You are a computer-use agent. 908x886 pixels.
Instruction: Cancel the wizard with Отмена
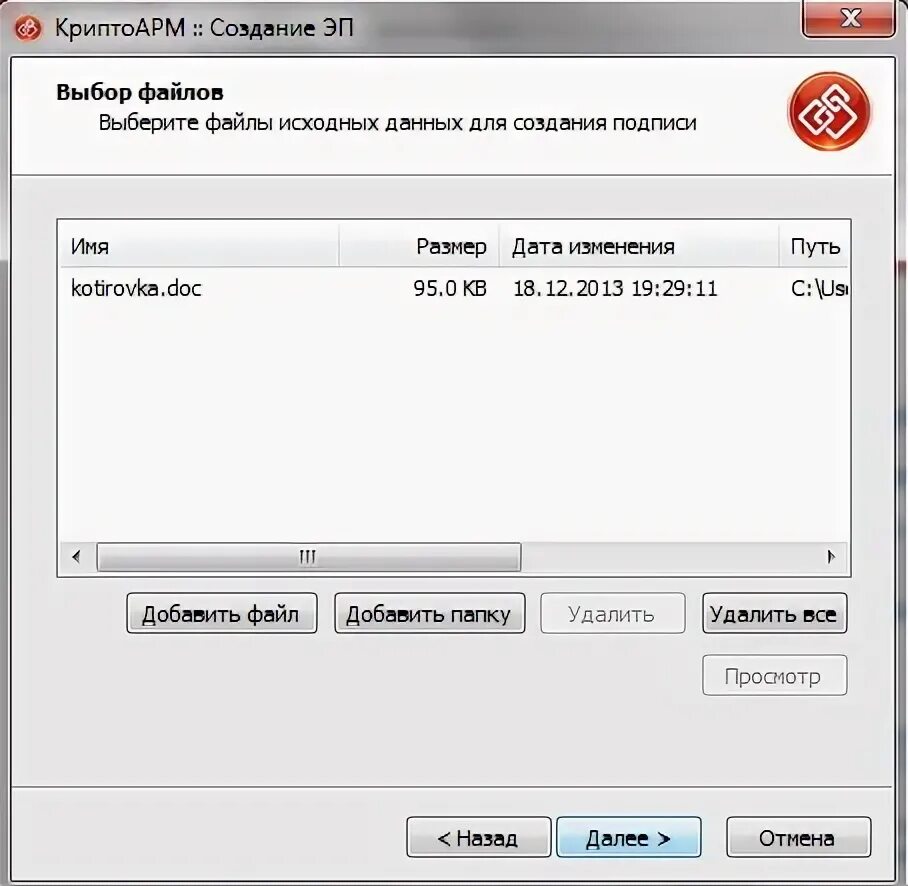[799, 837]
